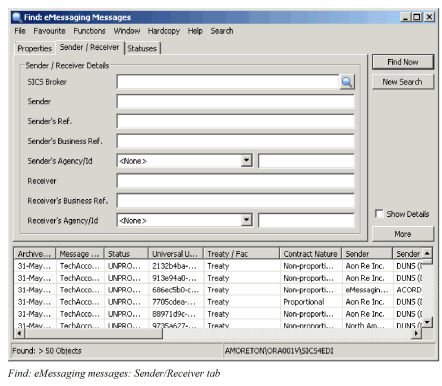Image resolution: width=442 pixels, height=386 pixels.
Task: Sort by the Treaty / Fac column header
Action: click(x=241, y=254)
